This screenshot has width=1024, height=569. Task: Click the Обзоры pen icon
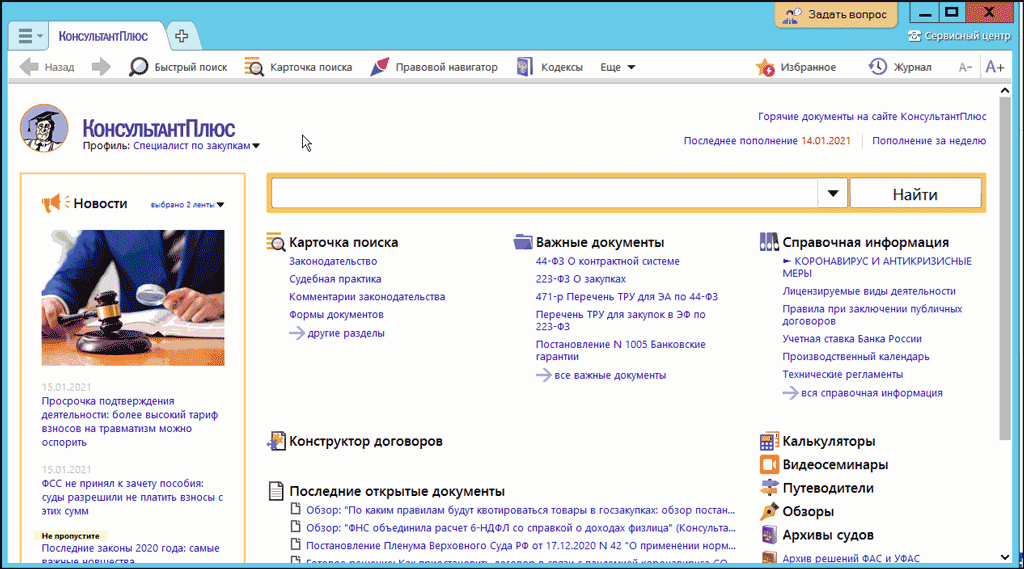point(769,511)
